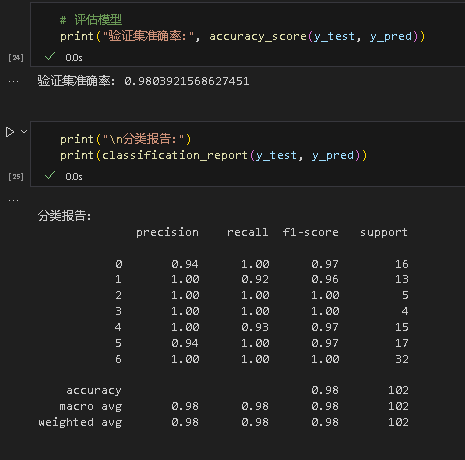Click precision 0.94 in class 0 row

(185, 264)
